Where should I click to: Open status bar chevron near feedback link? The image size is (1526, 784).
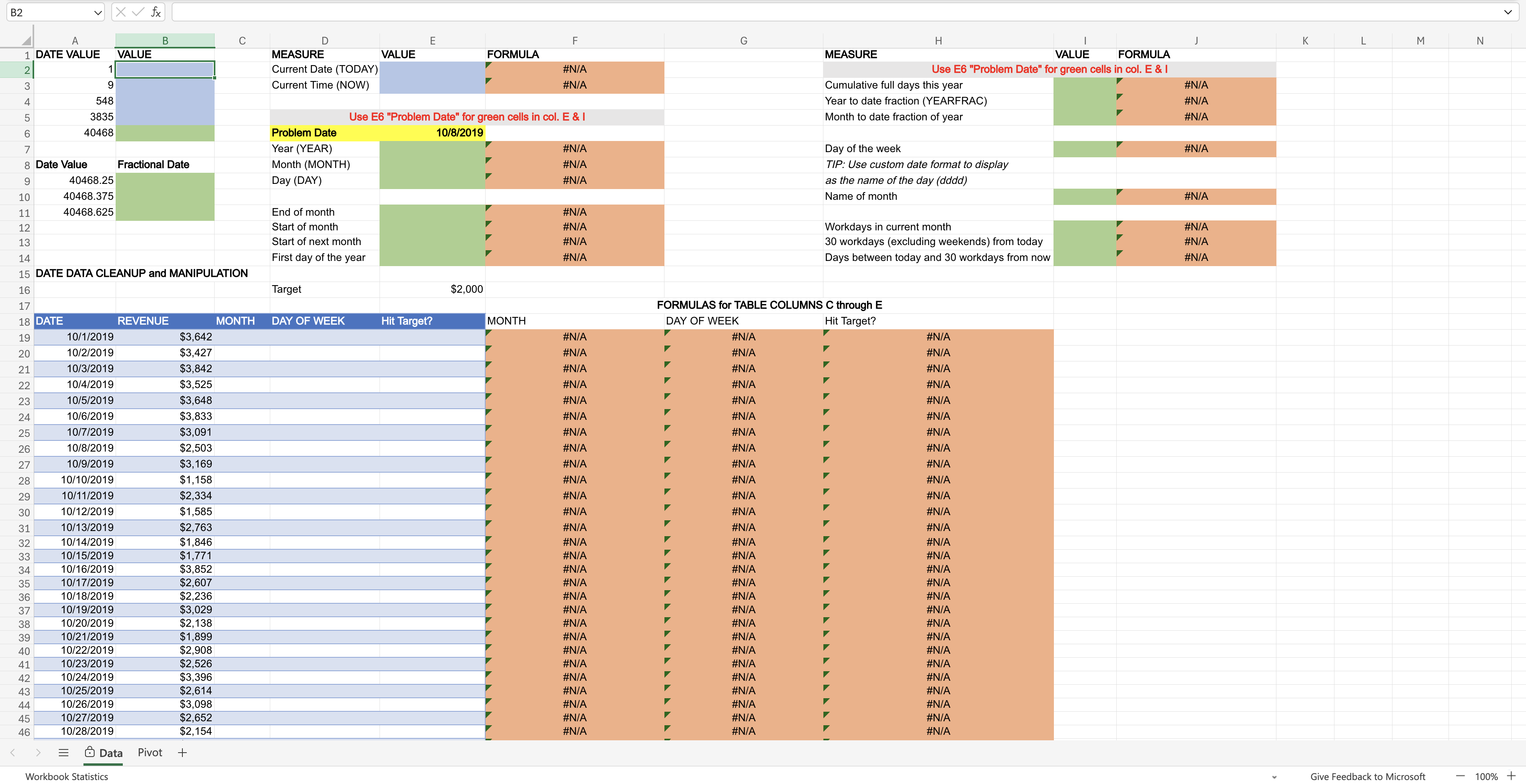(x=1274, y=777)
